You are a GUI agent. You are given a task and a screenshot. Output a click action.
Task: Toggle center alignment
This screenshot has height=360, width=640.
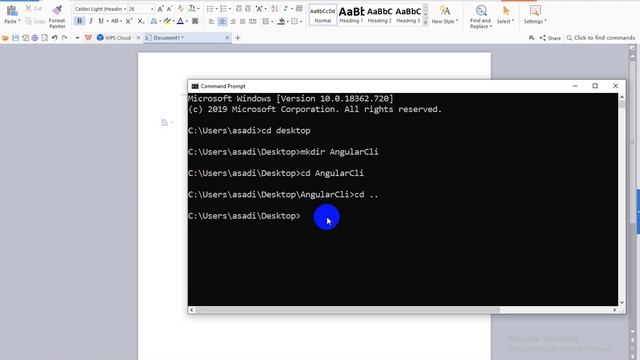pyautogui.click(x=222, y=21)
